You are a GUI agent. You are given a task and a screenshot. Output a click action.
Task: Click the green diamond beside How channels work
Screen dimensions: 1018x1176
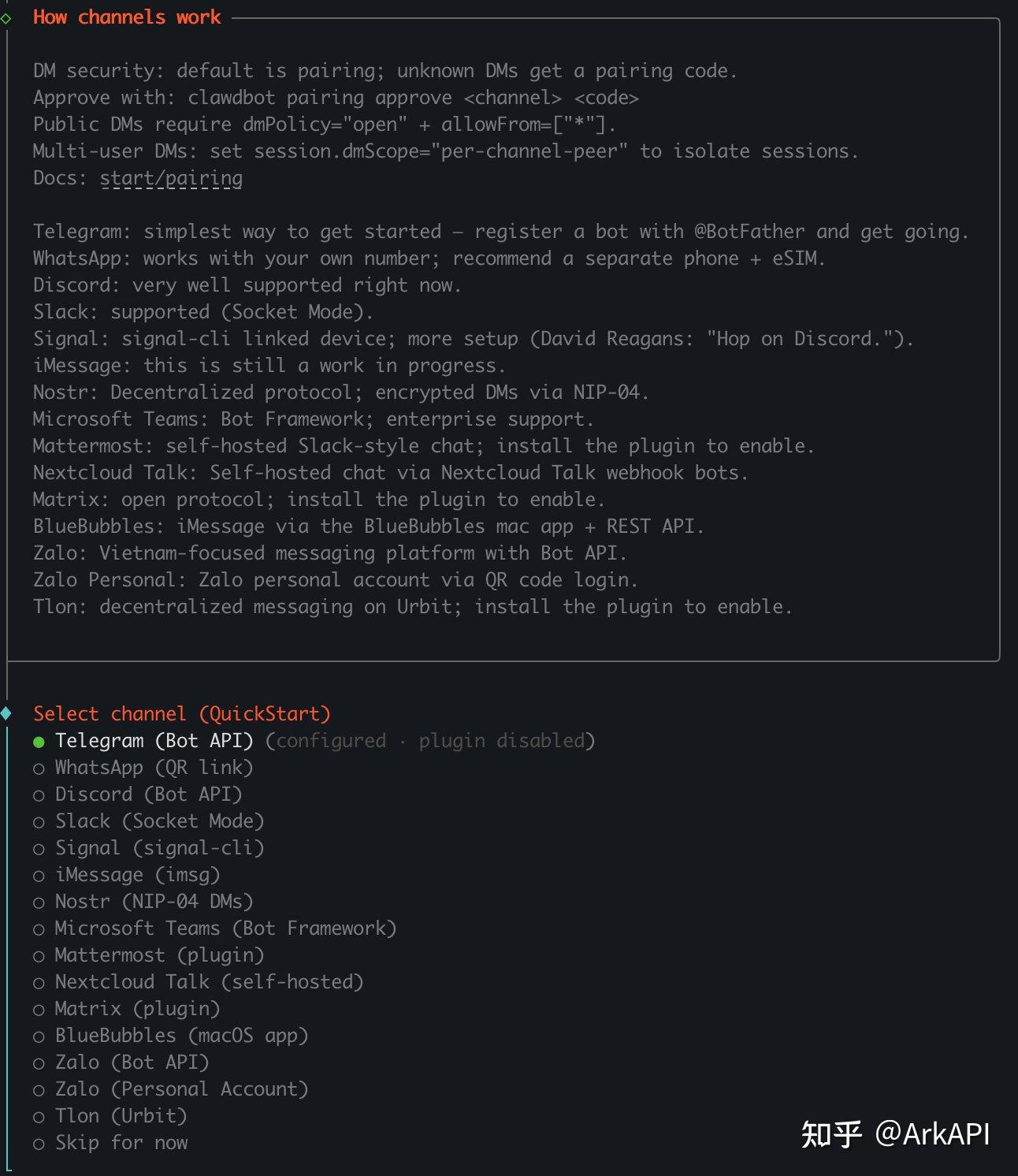pyautogui.click(x=6, y=18)
